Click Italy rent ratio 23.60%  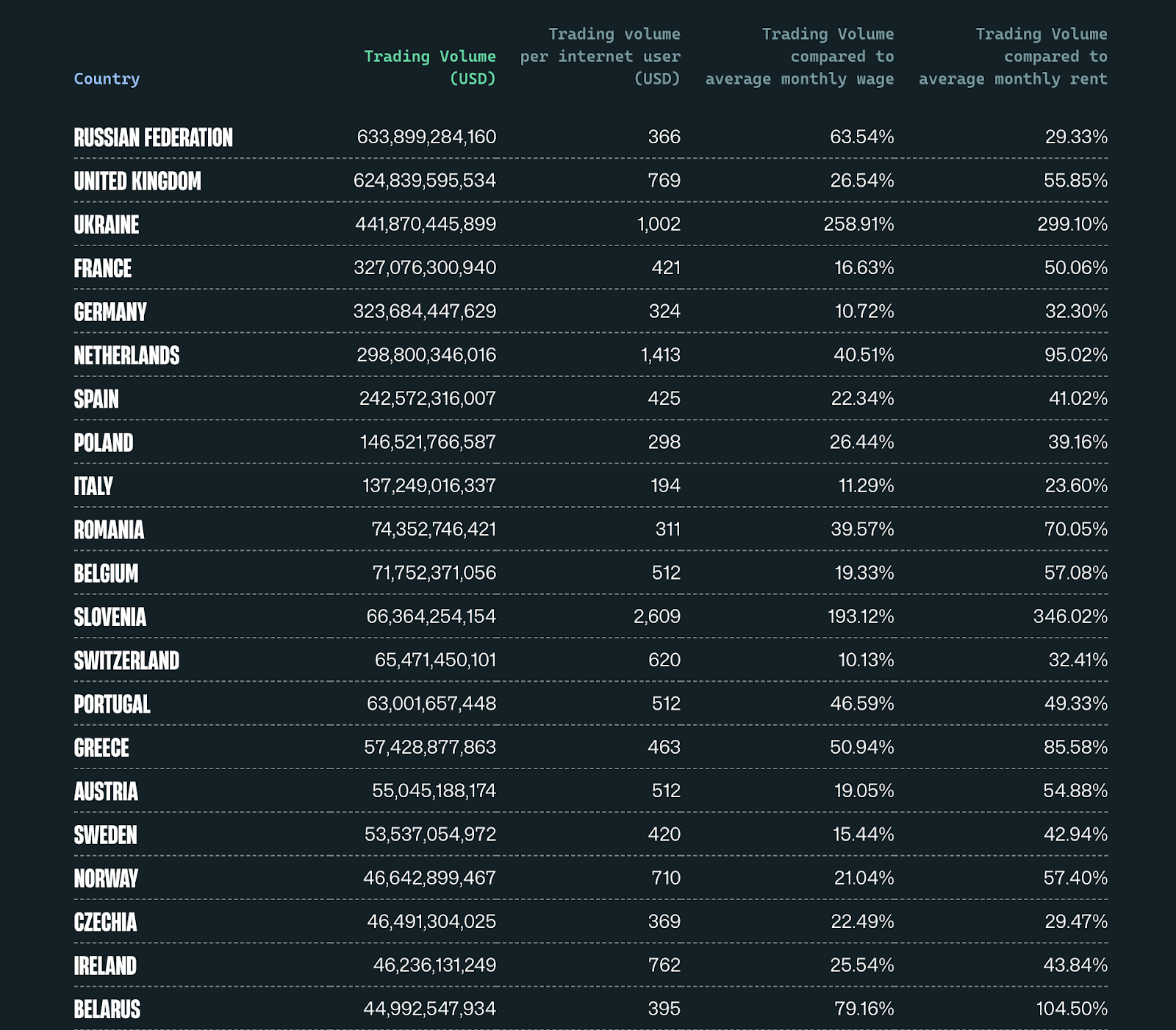pos(1076,486)
